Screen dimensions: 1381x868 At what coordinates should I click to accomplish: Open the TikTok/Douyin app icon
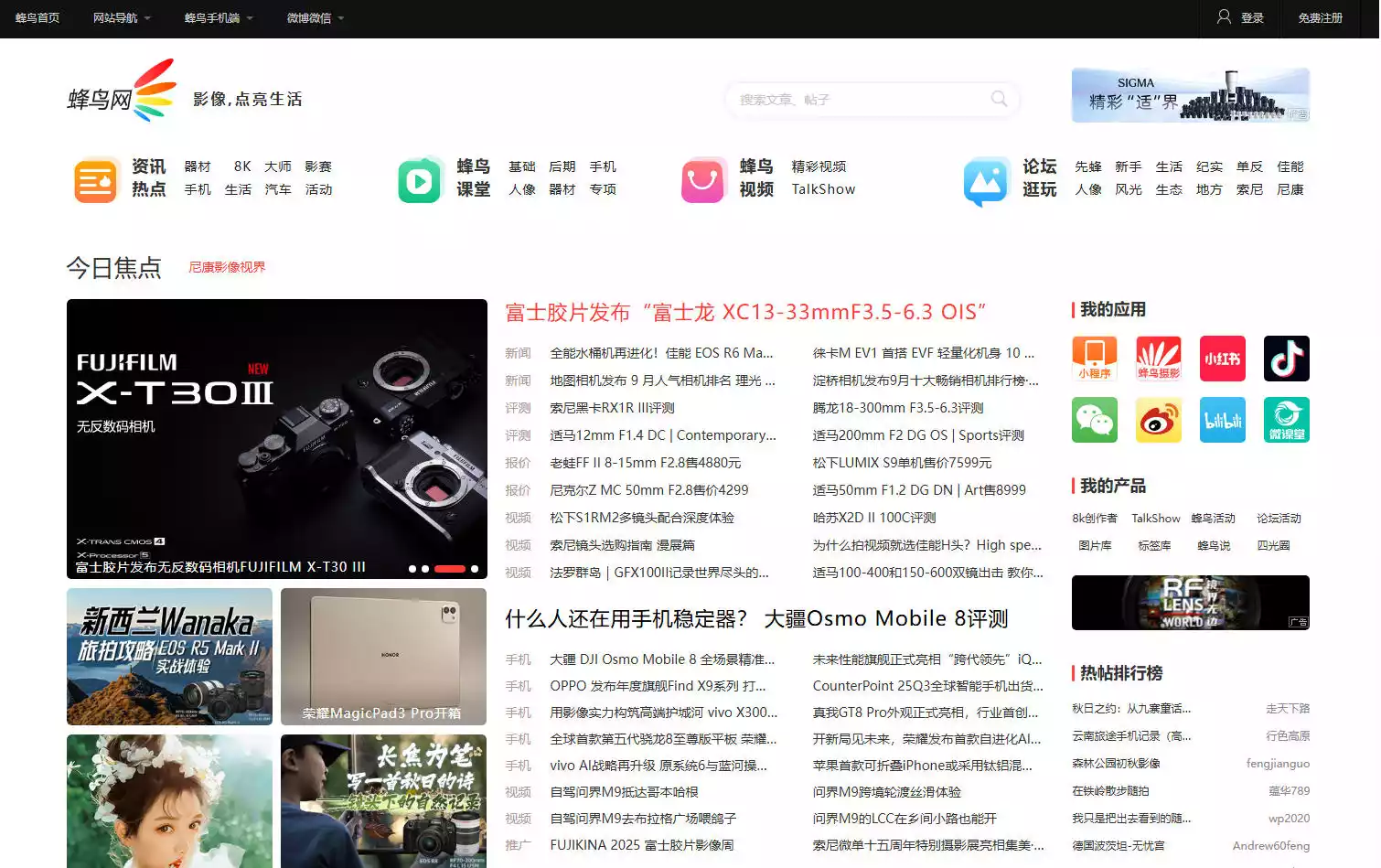tap(1287, 359)
